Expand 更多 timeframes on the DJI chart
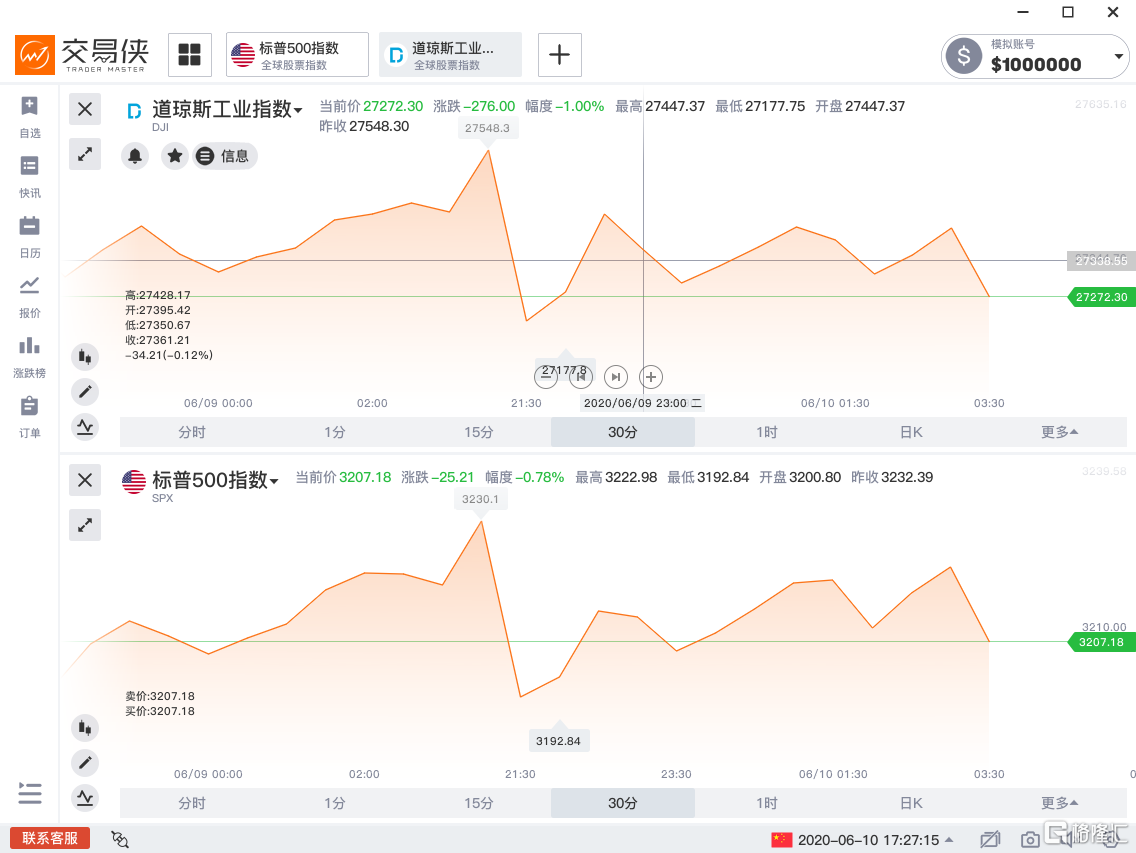Image resolution: width=1136 pixels, height=853 pixels. click(x=1059, y=432)
